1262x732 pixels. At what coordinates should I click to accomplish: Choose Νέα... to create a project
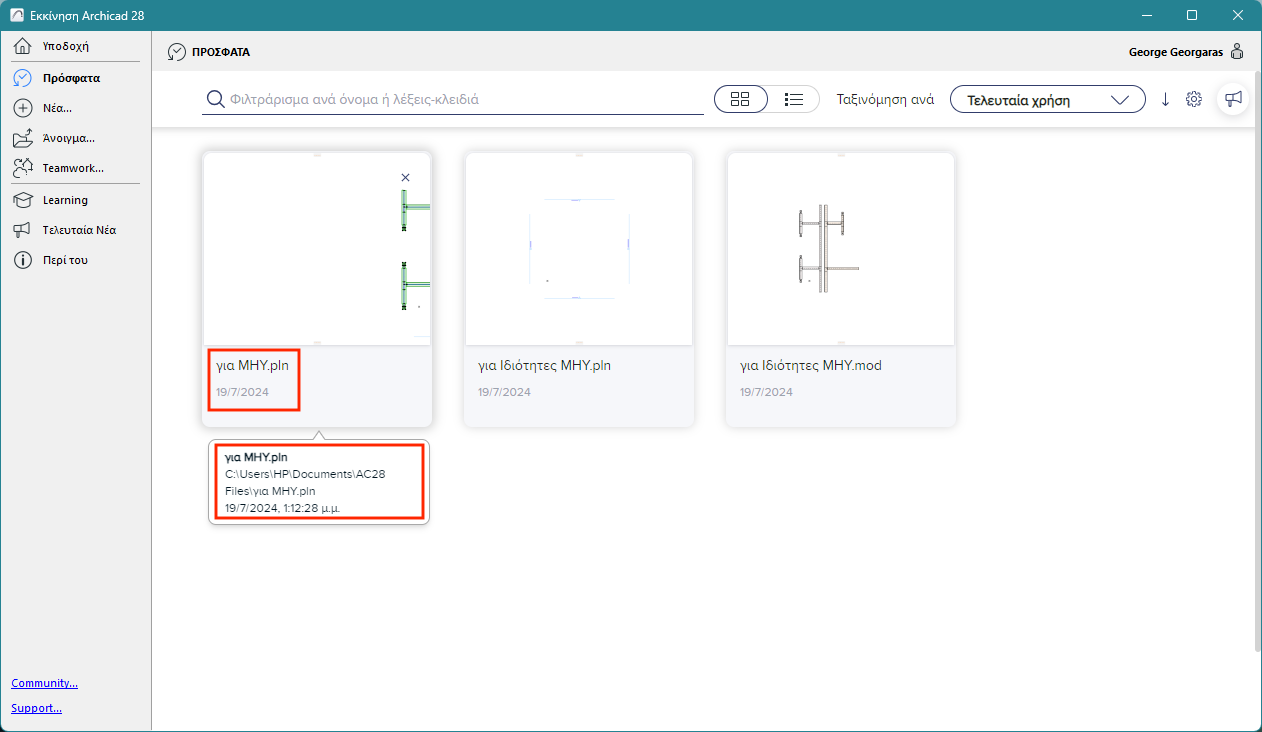point(57,108)
